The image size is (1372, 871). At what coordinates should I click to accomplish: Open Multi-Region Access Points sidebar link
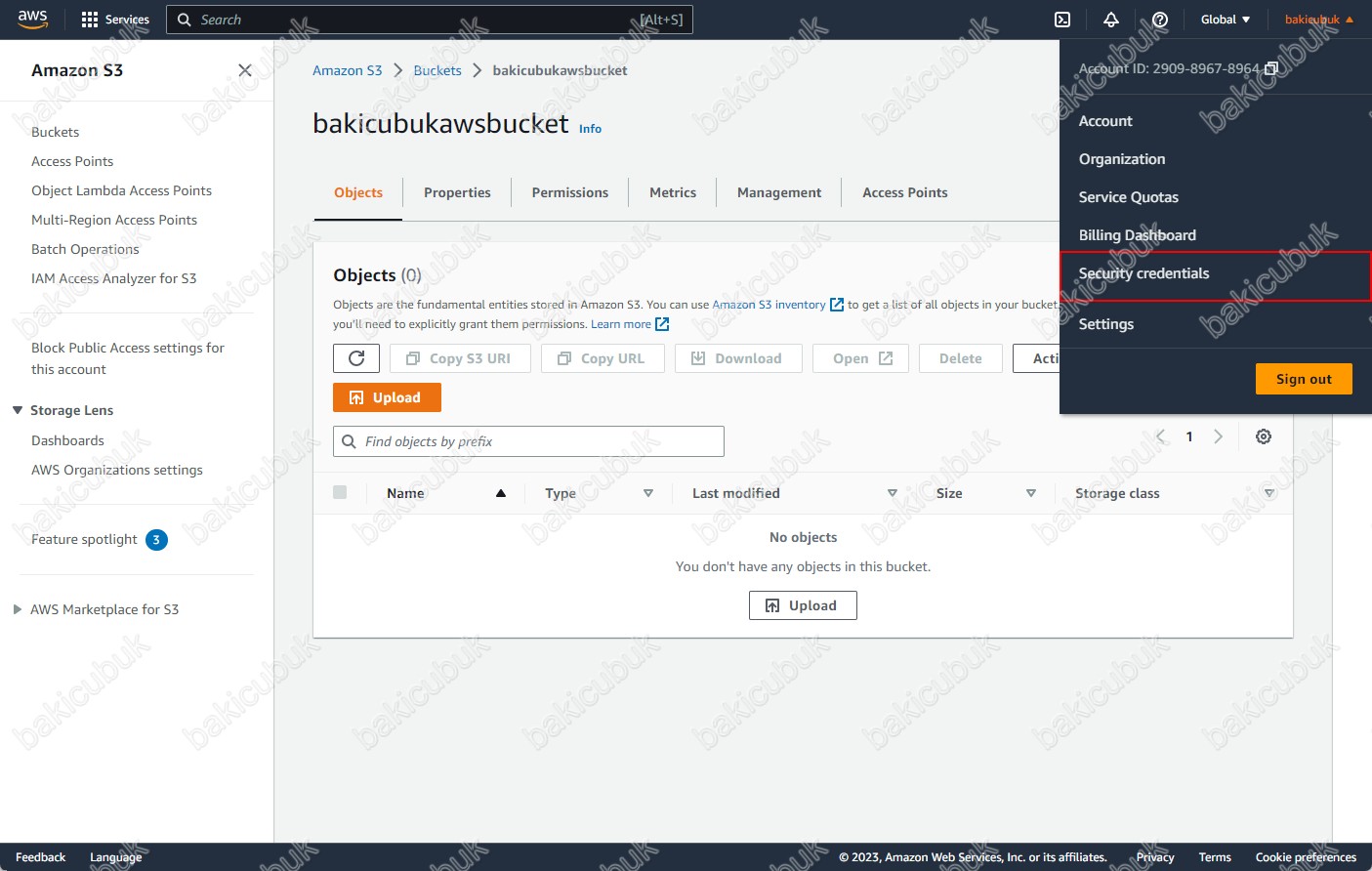pos(114,220)
